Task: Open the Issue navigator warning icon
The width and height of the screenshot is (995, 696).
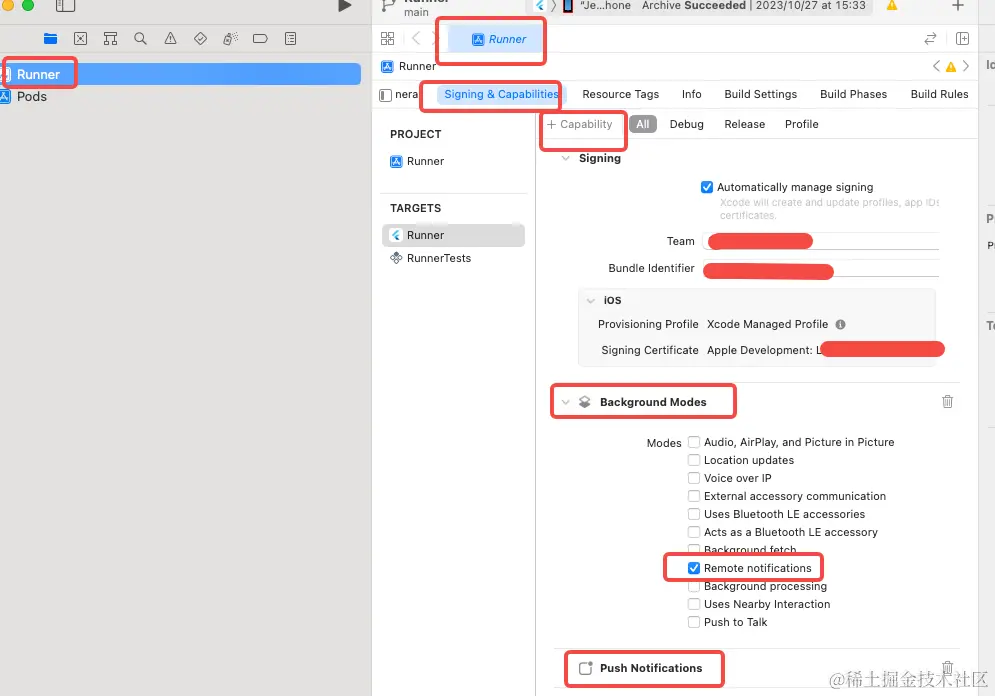Action: (x=171, y=39)
